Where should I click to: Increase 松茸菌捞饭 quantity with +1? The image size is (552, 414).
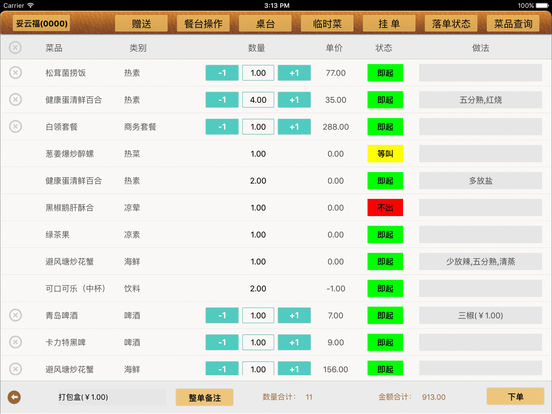(x=294, y=73)
